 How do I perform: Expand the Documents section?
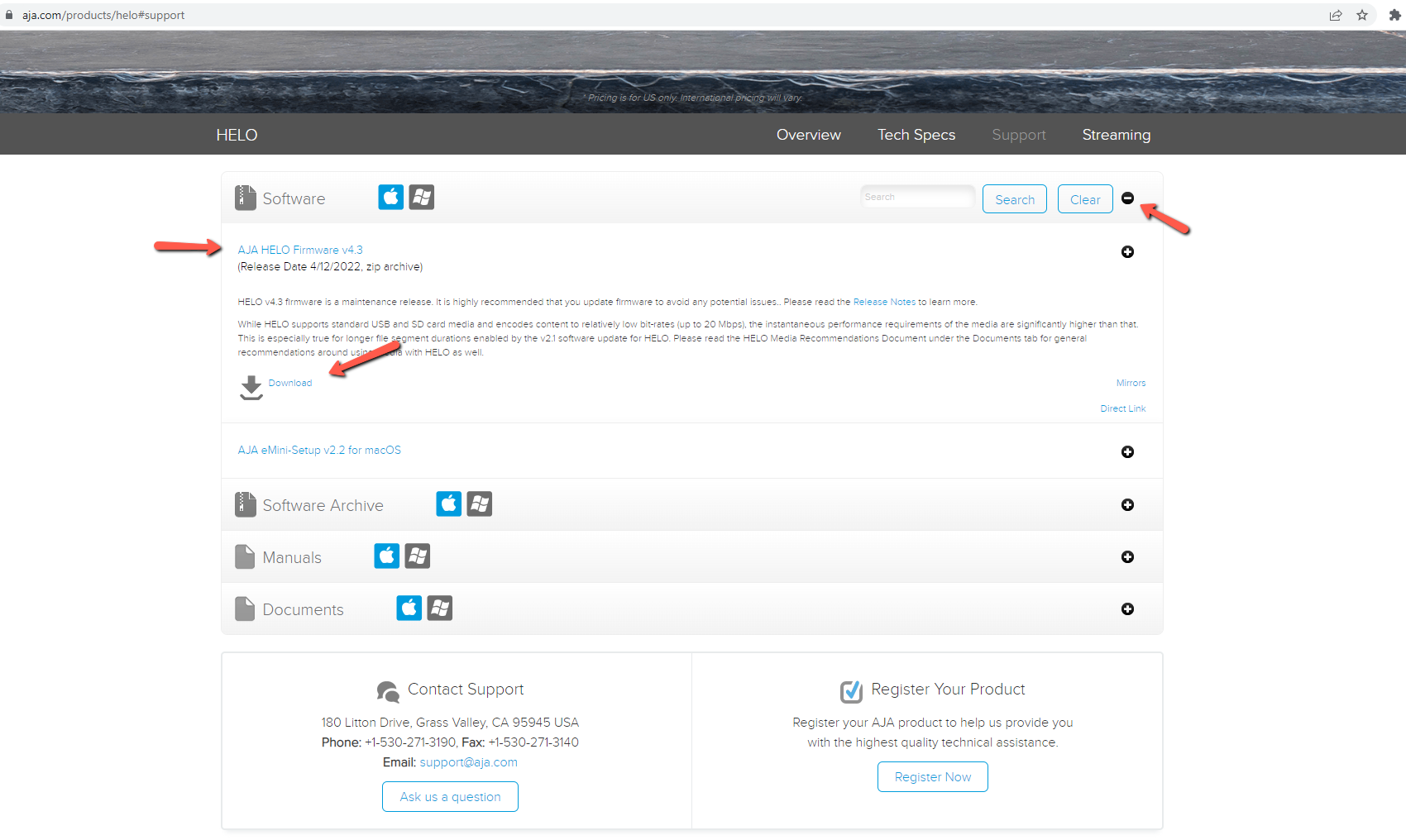coord(1127,609)
